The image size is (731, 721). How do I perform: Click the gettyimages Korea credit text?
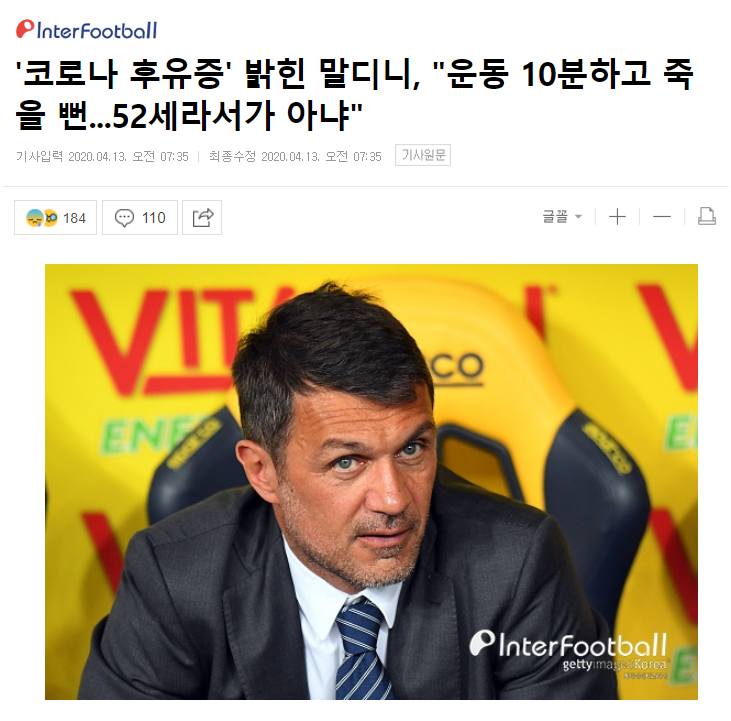pyautogui.click(x=616, y=664)
